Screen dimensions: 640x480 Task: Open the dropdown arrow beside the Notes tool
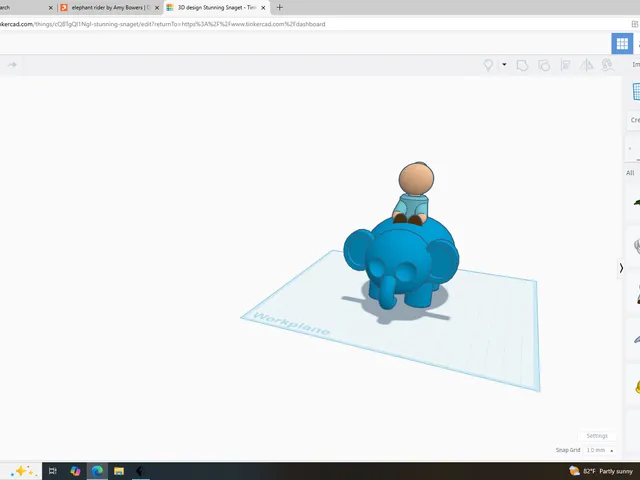504,64
